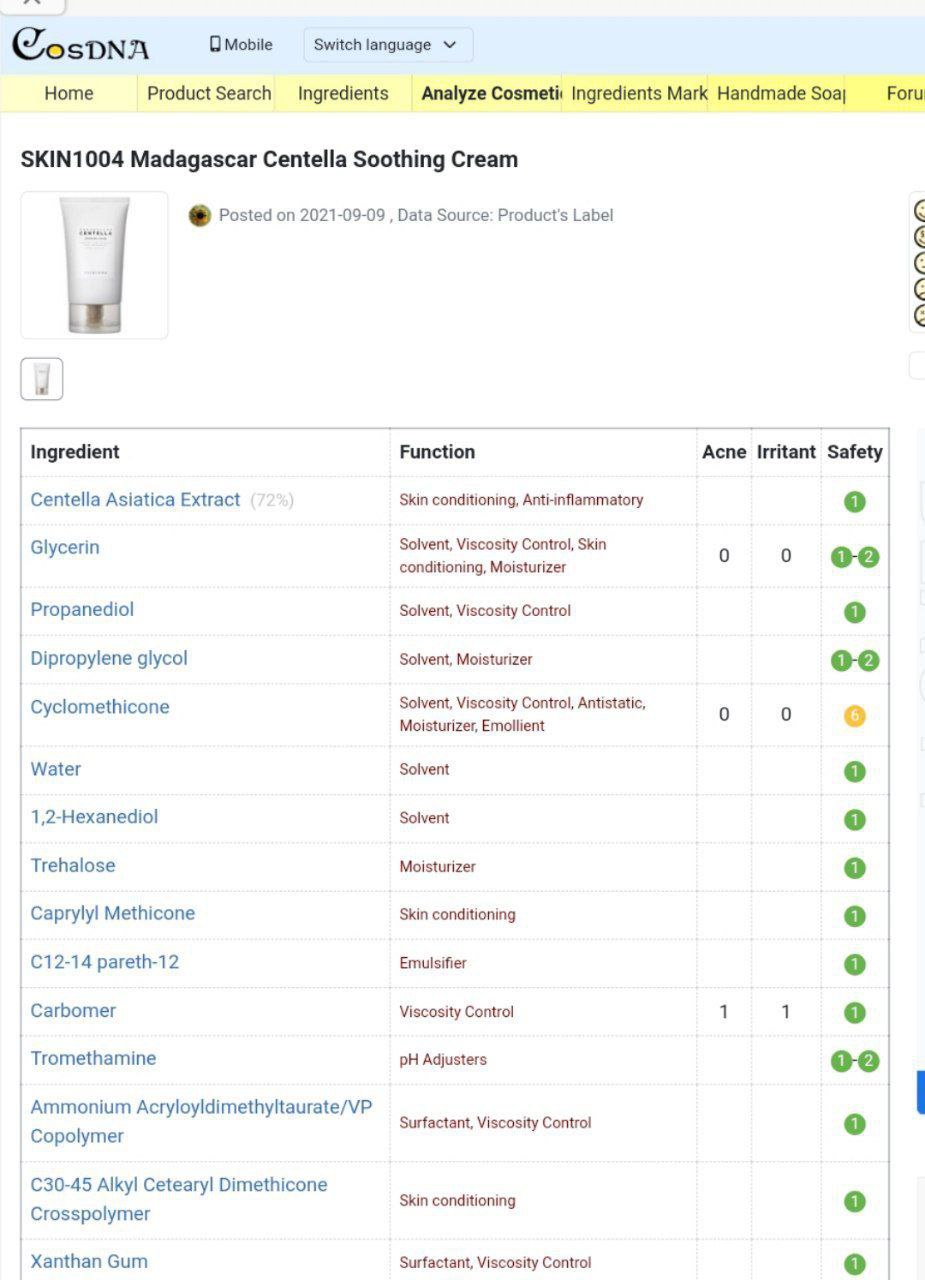Open the Home menu item
This screenshot has width=925, height=1280.
click(69, 93)
